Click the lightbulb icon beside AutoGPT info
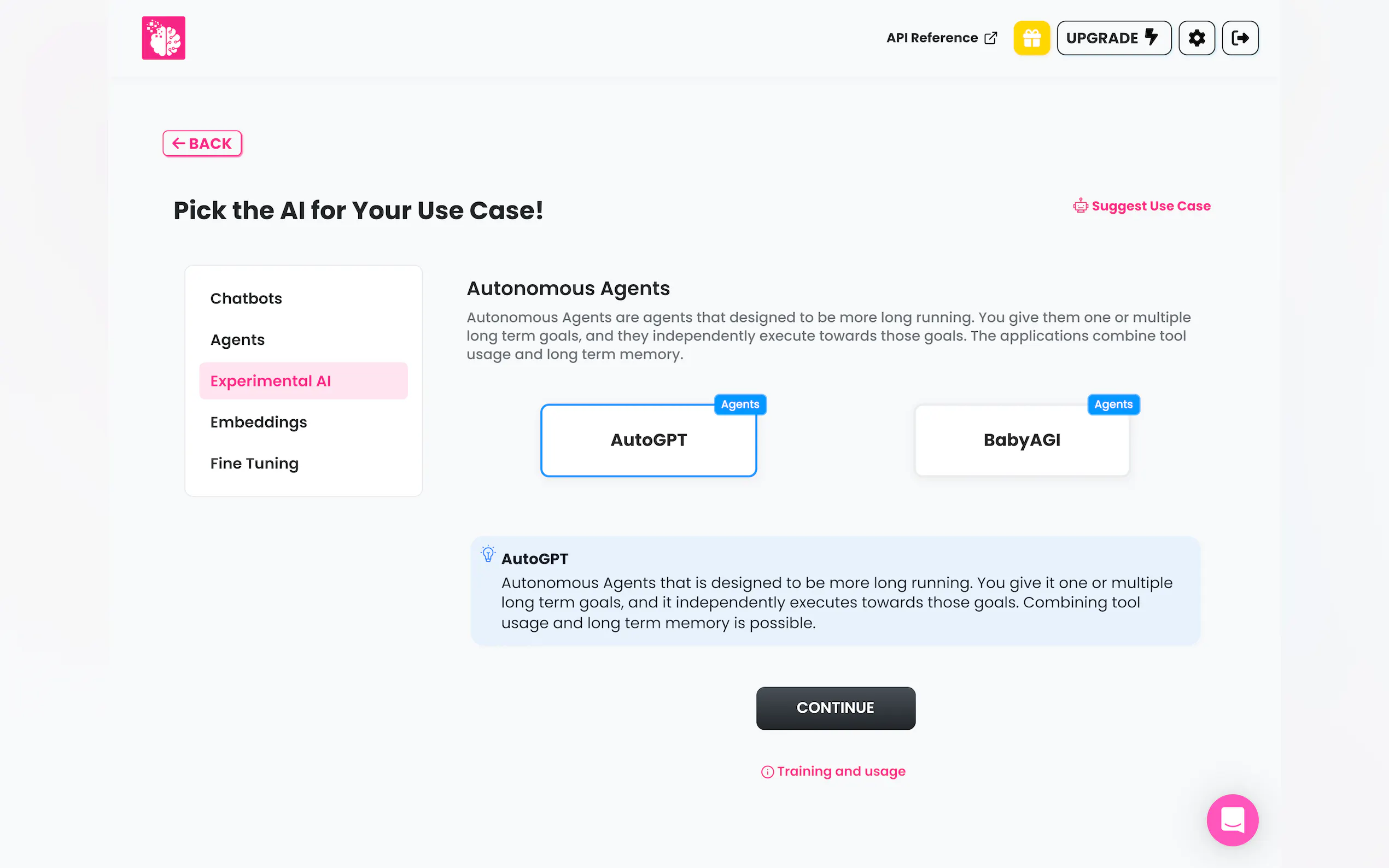The image size is (1389, 868). (487, 554)
